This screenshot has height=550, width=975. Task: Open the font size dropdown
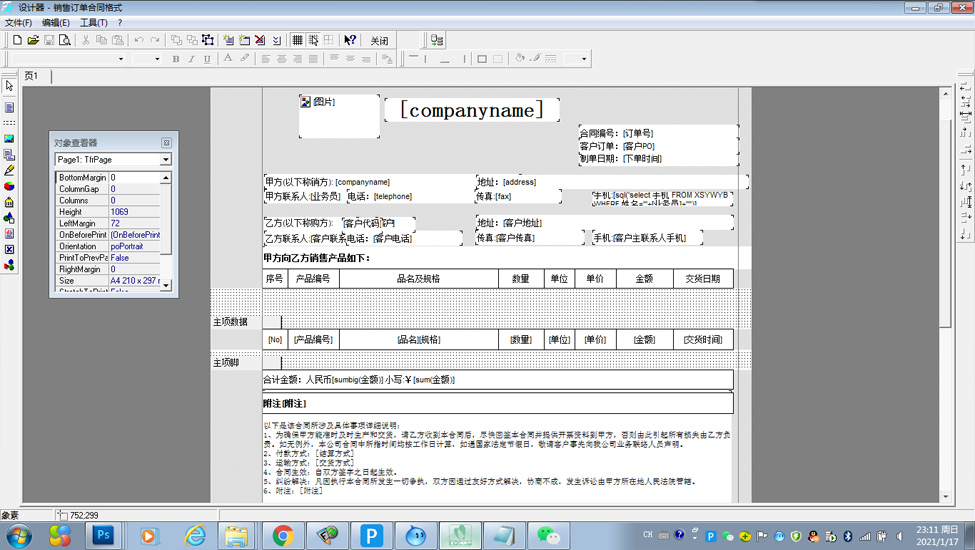[x=157, y=59]
